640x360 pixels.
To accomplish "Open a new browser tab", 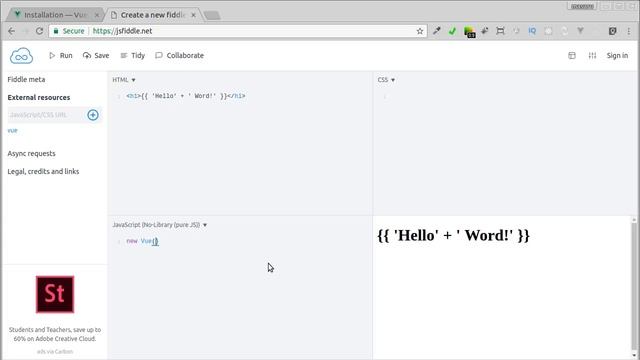I will [212, 16].
